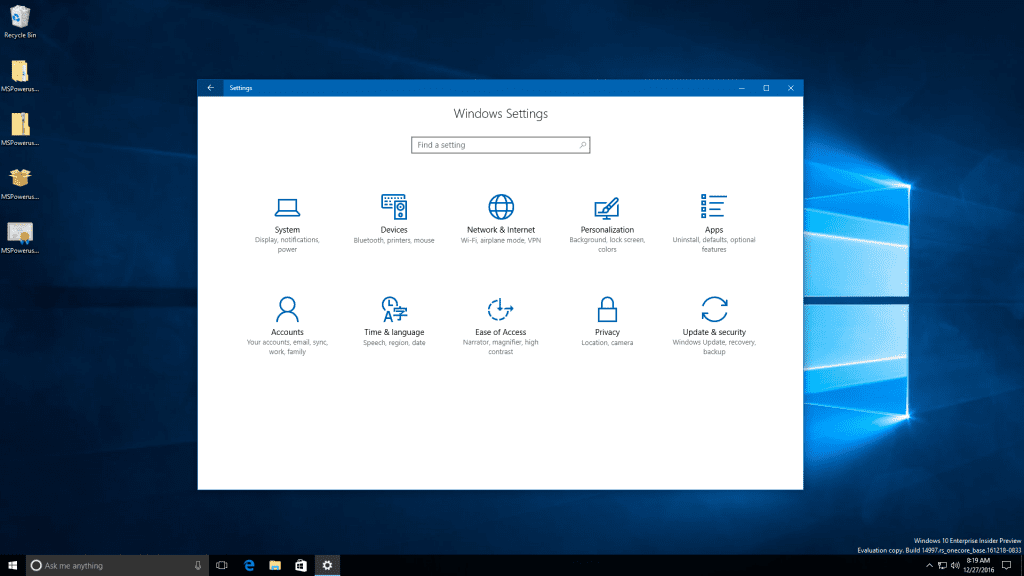
Task: Open Network & Internet settings
Action: 501,220
